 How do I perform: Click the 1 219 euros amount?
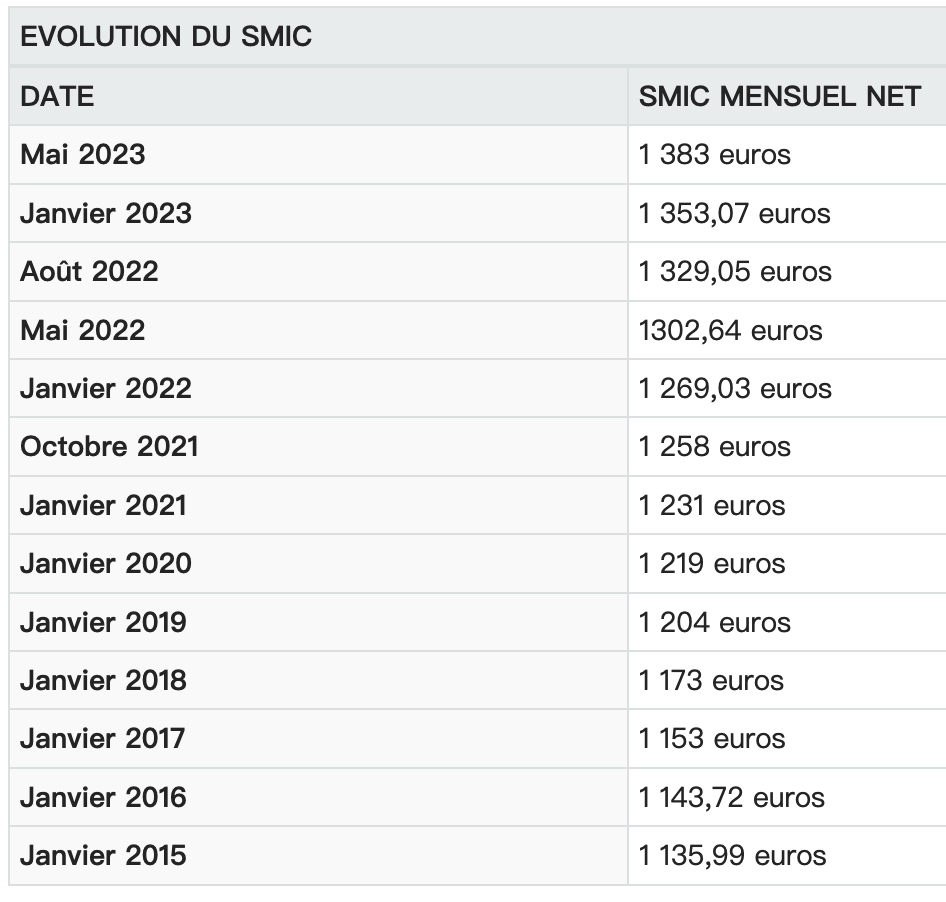click(x=713, y=563)
